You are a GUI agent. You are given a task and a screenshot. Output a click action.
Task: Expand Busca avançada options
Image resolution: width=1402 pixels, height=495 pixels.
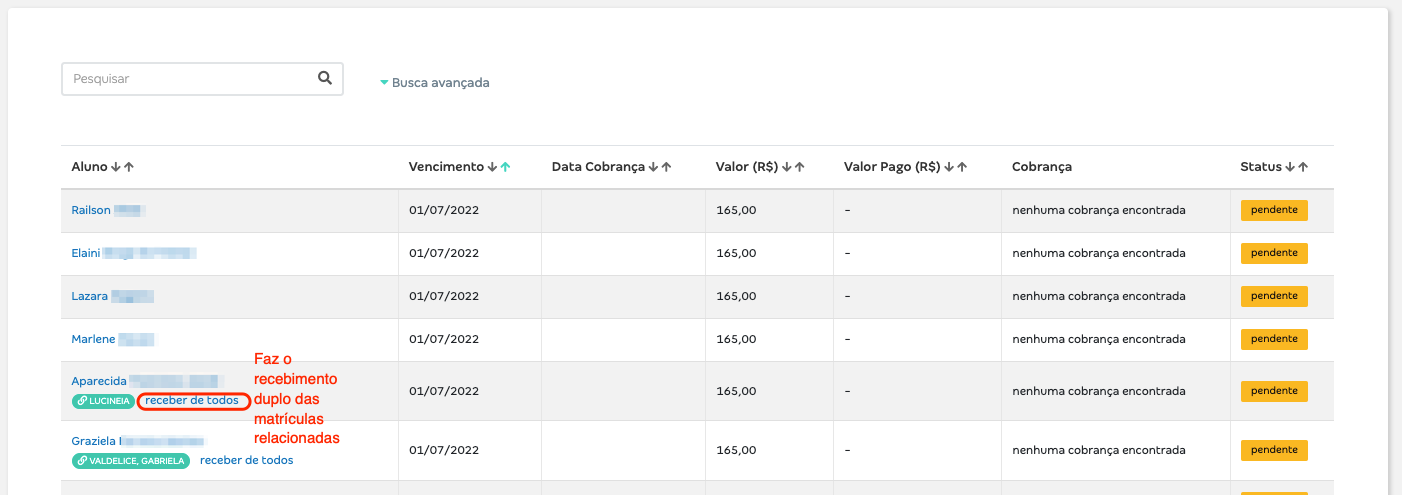434,83
